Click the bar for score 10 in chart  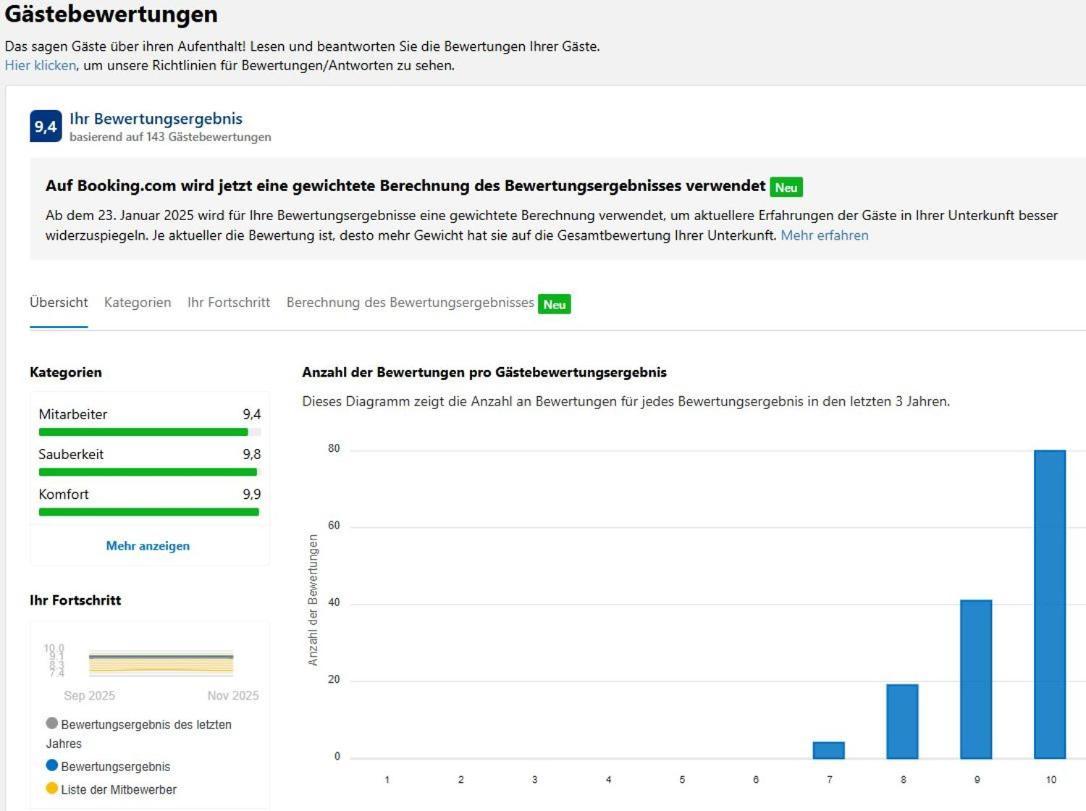click(1050, 604)
